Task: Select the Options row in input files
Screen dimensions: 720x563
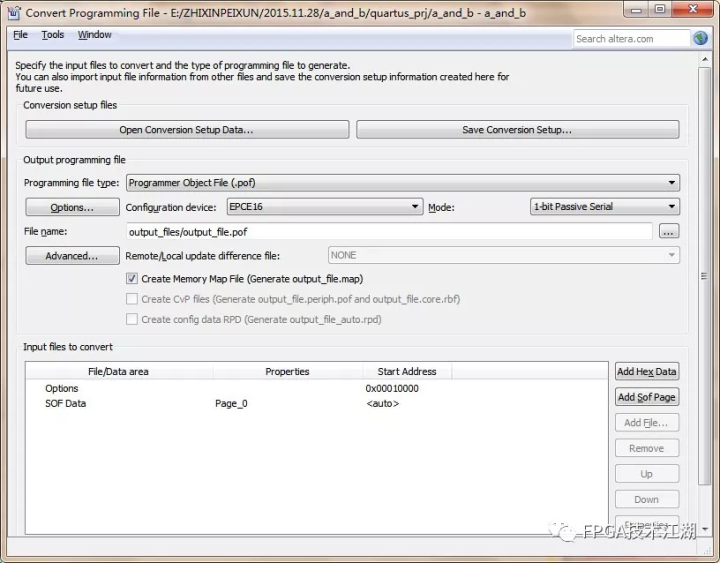Action: 317,388
